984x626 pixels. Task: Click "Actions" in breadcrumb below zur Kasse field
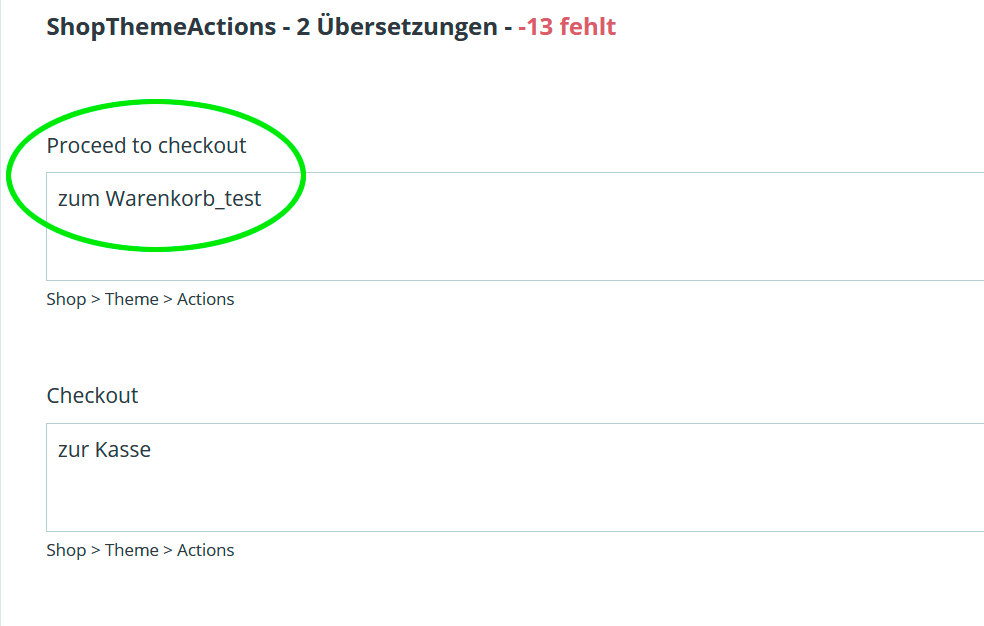[205, 550]
